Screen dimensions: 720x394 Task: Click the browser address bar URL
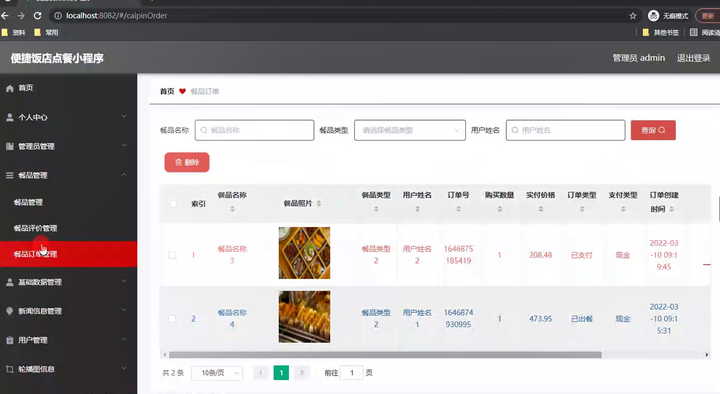pos(117,16)
